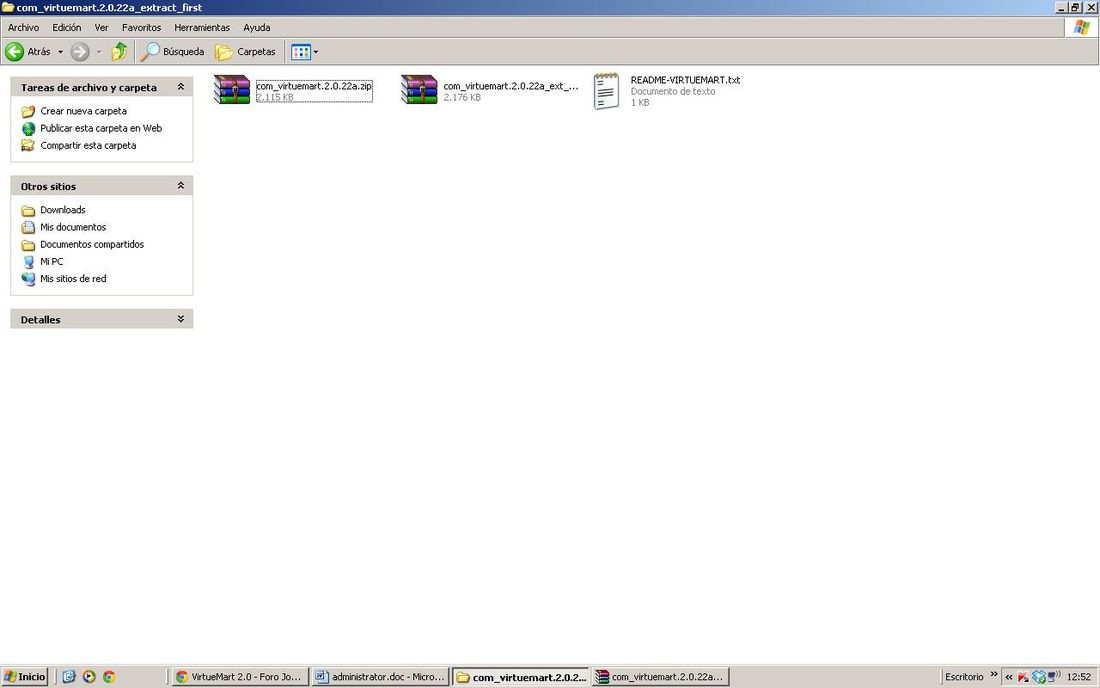Open the Ver menu
Screen dimensions: 1100x688
[x=102, y=27]
